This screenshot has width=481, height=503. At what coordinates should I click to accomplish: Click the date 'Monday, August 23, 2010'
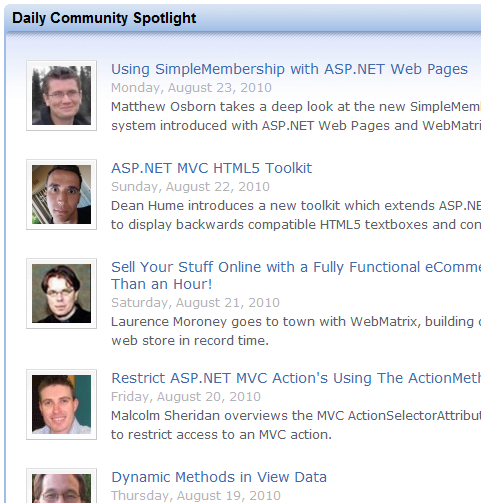(191, 88)
